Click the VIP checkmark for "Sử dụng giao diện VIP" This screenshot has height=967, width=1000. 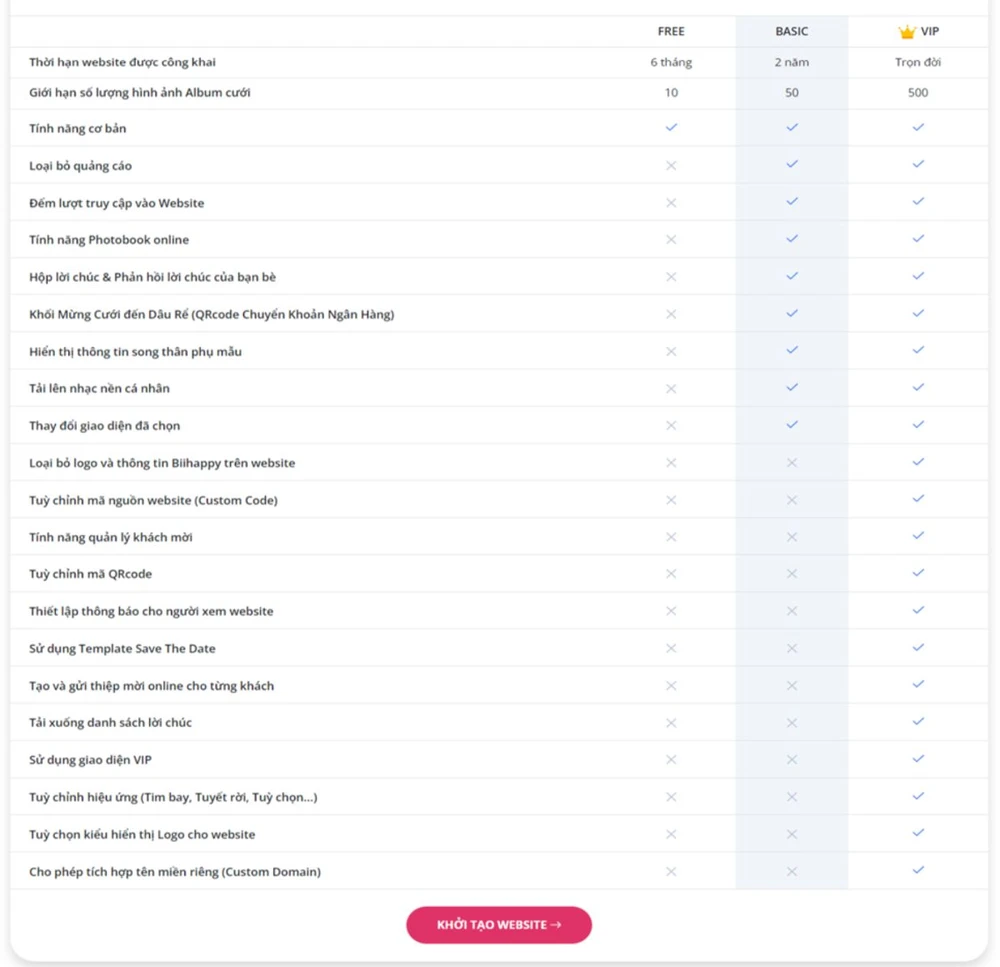click(x=917, y=759)
